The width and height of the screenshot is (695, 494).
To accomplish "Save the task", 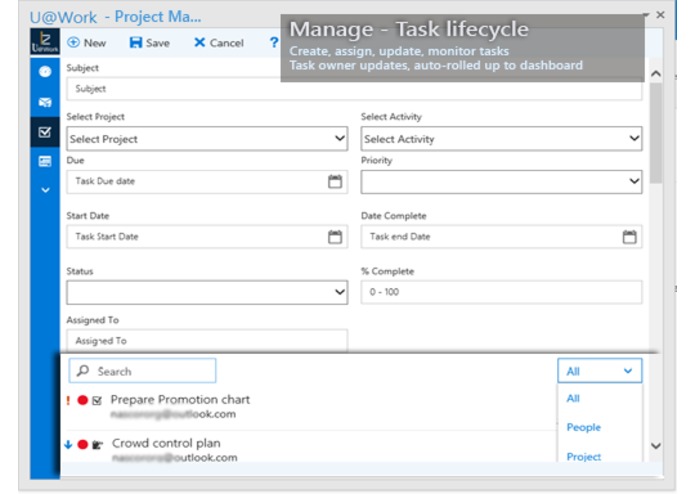I will (x=149, y=43).
